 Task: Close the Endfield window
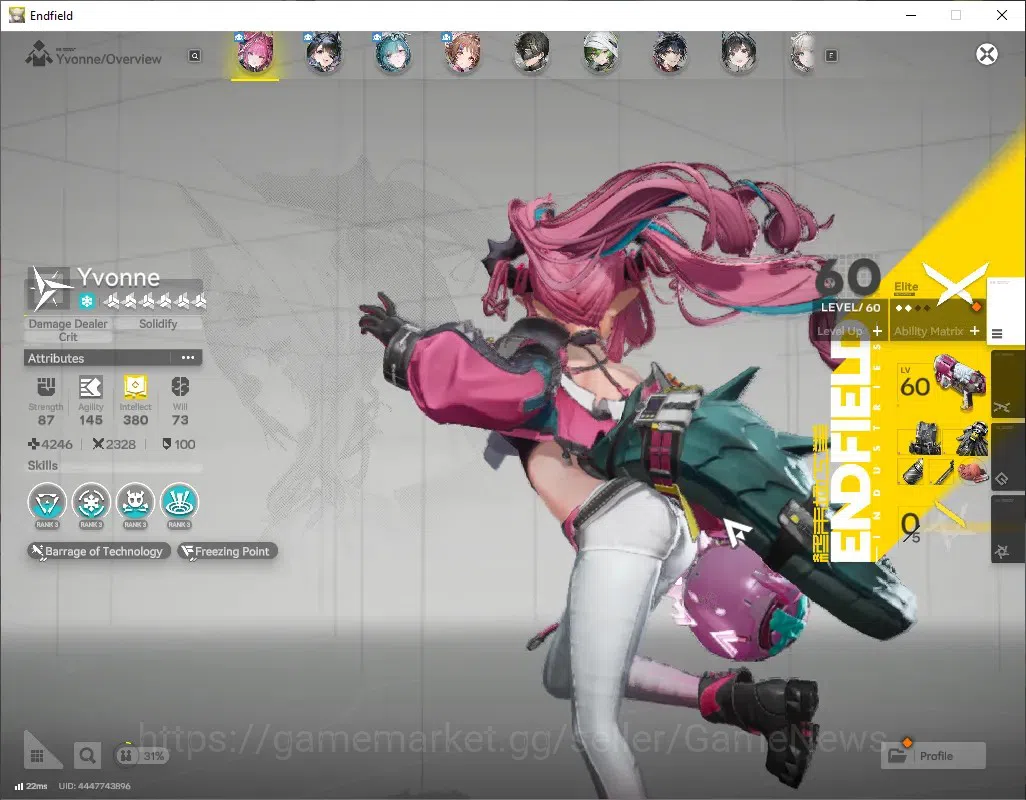[x=1002, y=15]
